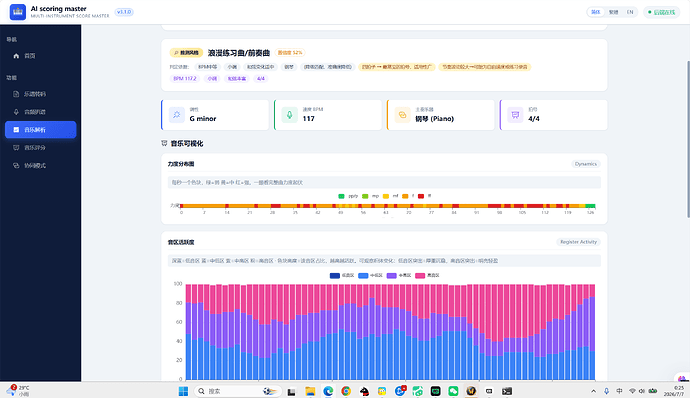The image size is (690, 398).
Task: Open the 音乐评分 sidebar entry
Action: pos(40,147)
